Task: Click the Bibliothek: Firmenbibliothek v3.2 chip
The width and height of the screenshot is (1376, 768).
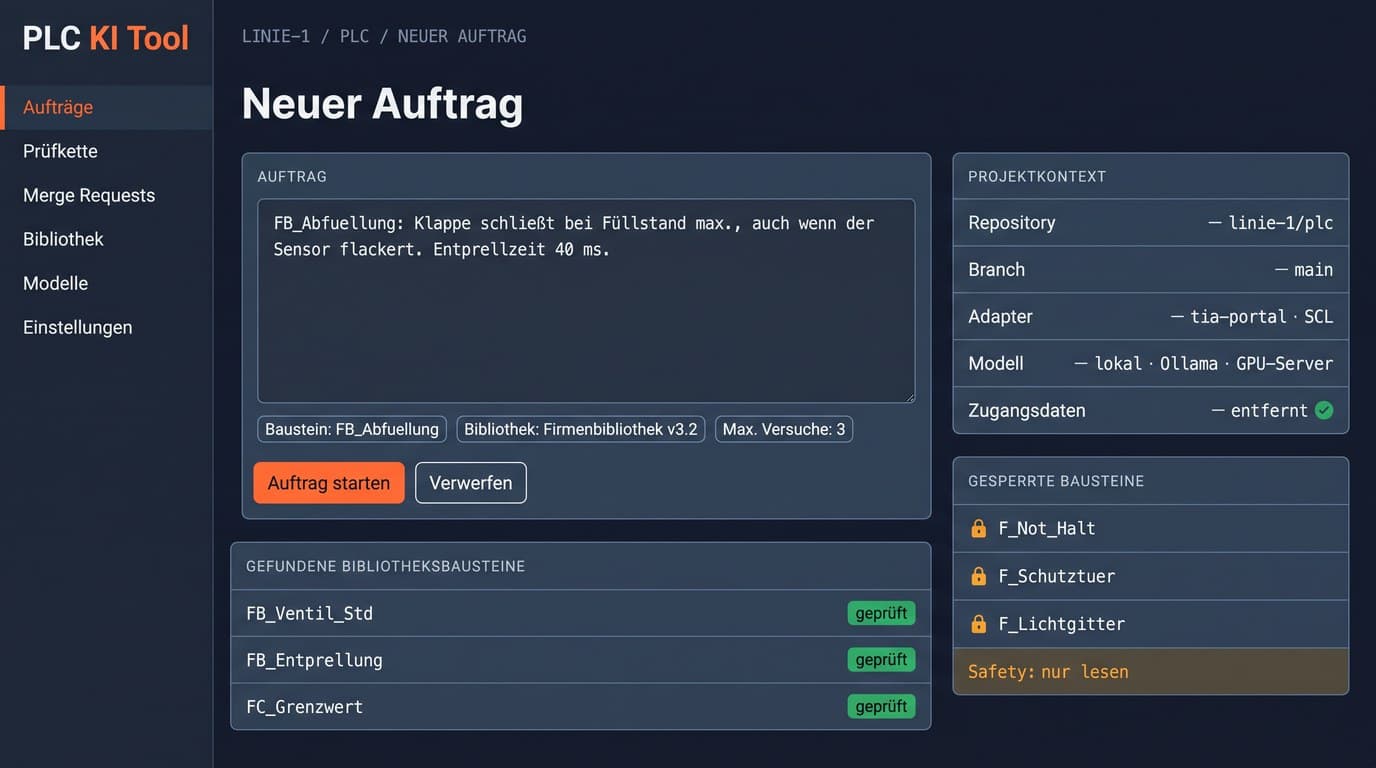Action: 581,429
